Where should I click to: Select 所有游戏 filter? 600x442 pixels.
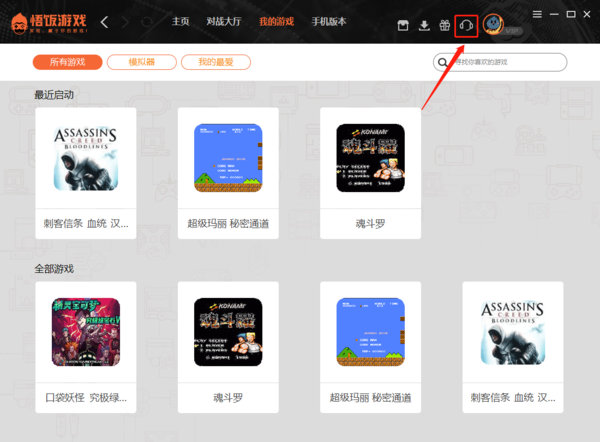[x=68, y=62]
